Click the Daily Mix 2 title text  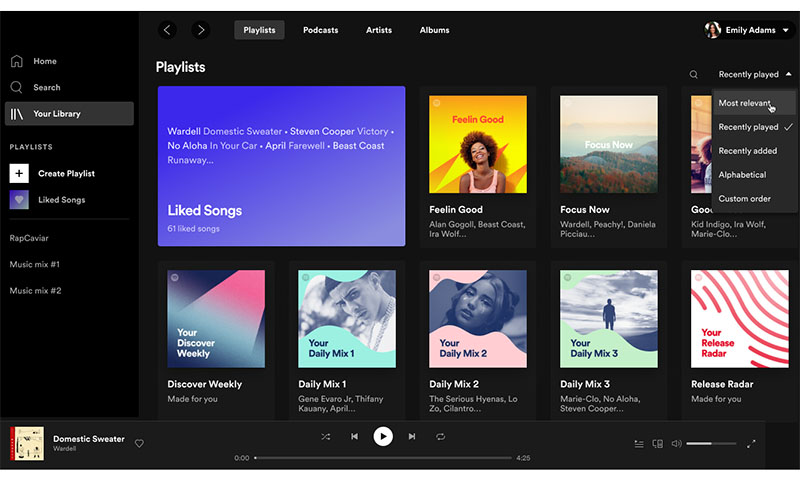pos(454,384)
